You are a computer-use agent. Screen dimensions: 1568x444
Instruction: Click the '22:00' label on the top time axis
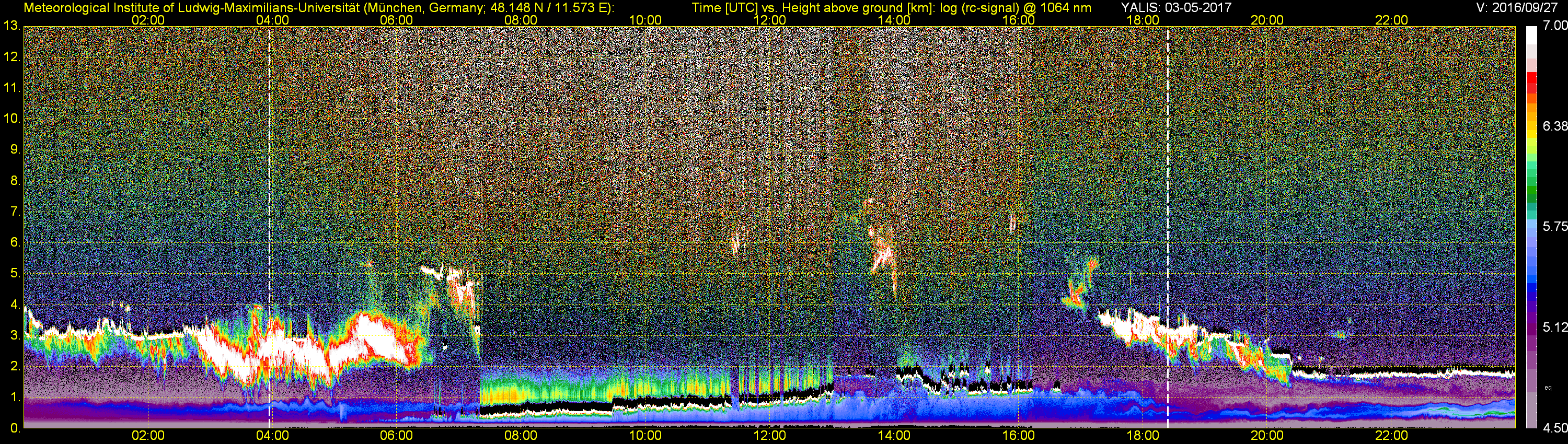(1391, 20)
